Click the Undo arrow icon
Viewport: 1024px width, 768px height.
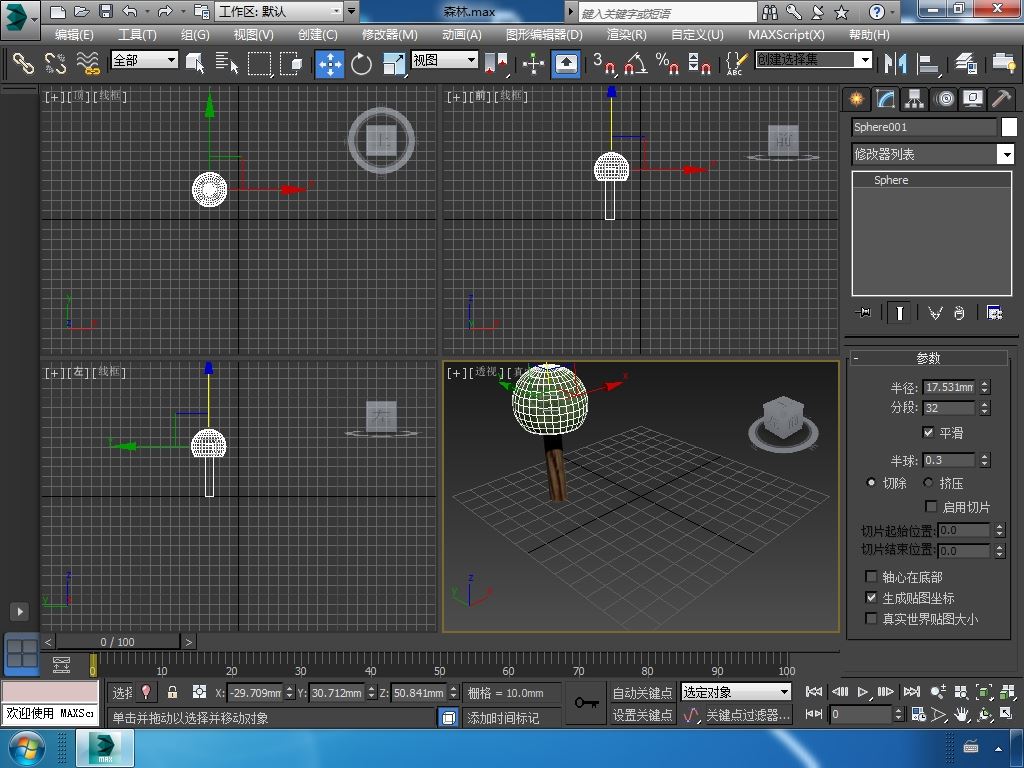130,11
